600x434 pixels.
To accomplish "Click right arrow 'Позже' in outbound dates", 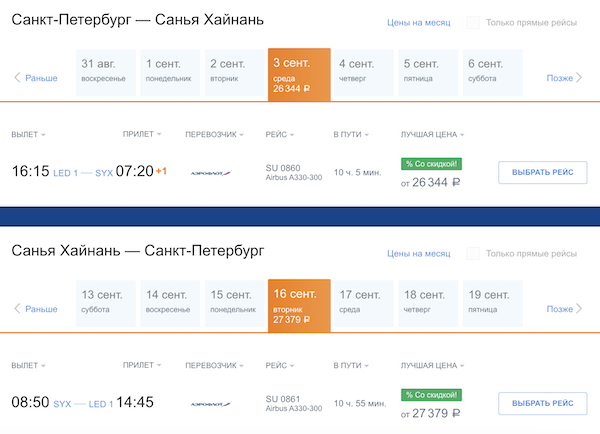I will coord(565,77).
